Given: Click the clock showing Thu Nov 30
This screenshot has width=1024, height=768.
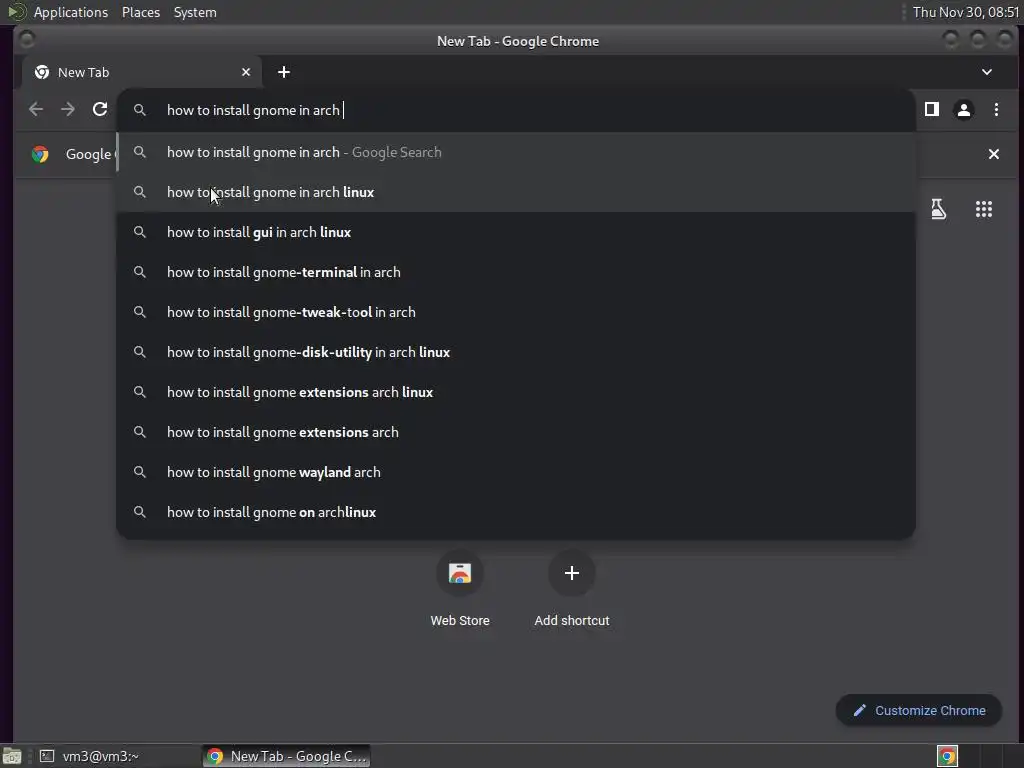Looking at the screenshot, I should pos(965,12).
